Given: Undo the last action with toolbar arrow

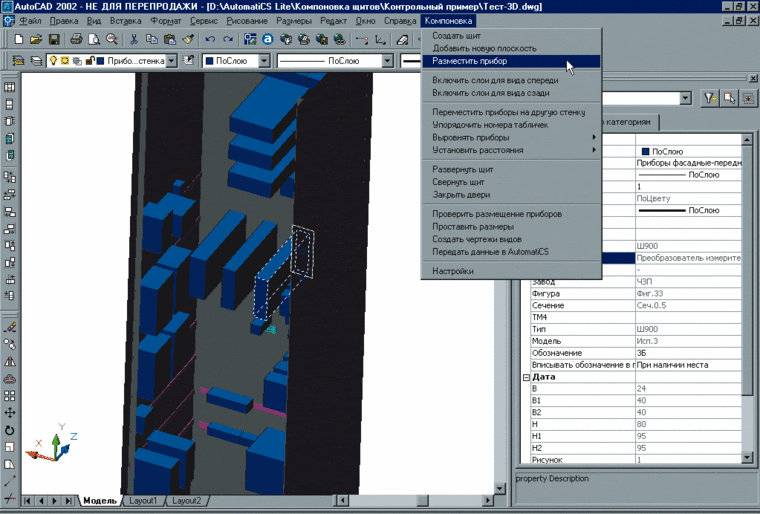Looking at the screenshot, I should 210,40.
